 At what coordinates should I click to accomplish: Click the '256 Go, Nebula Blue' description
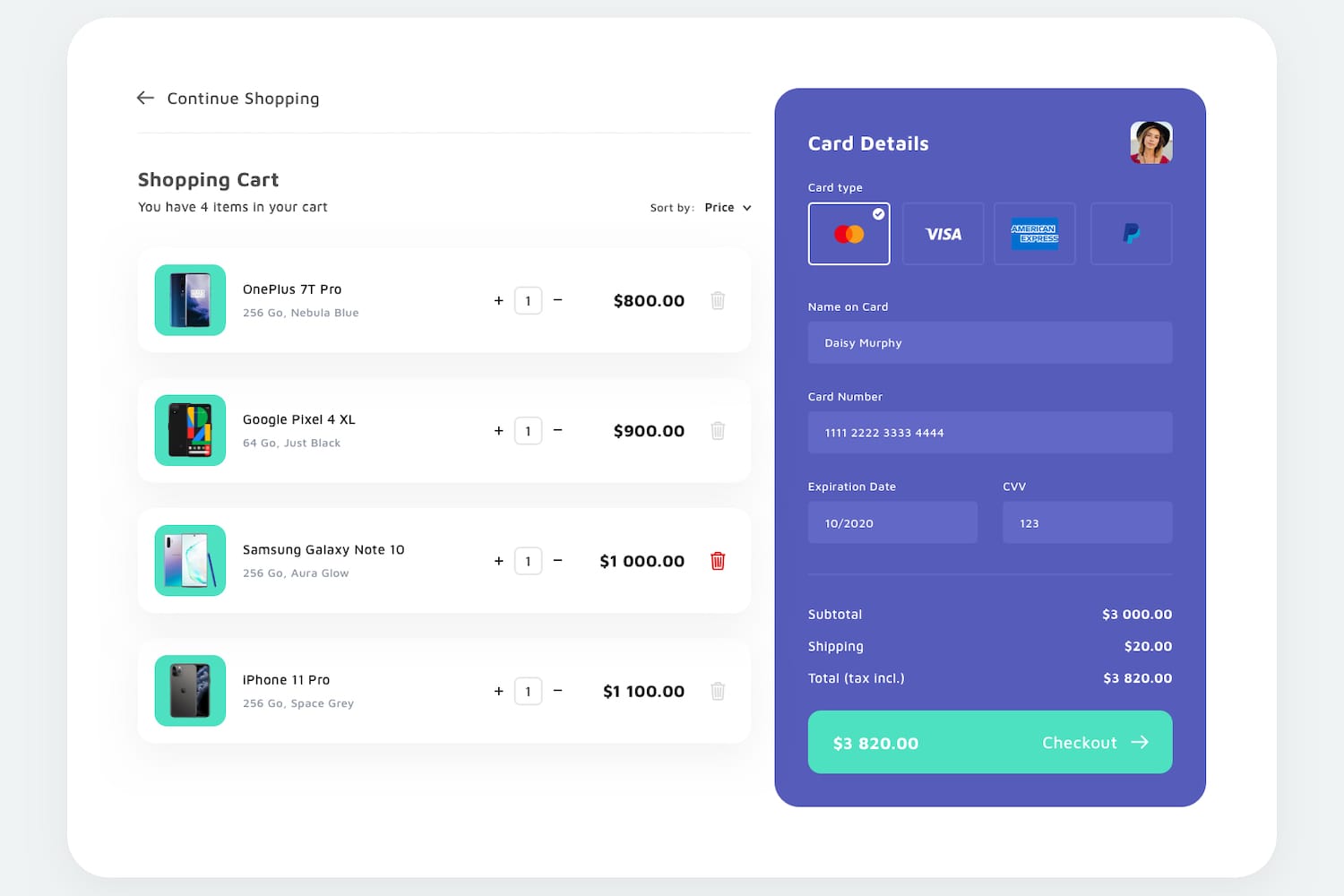301,313
